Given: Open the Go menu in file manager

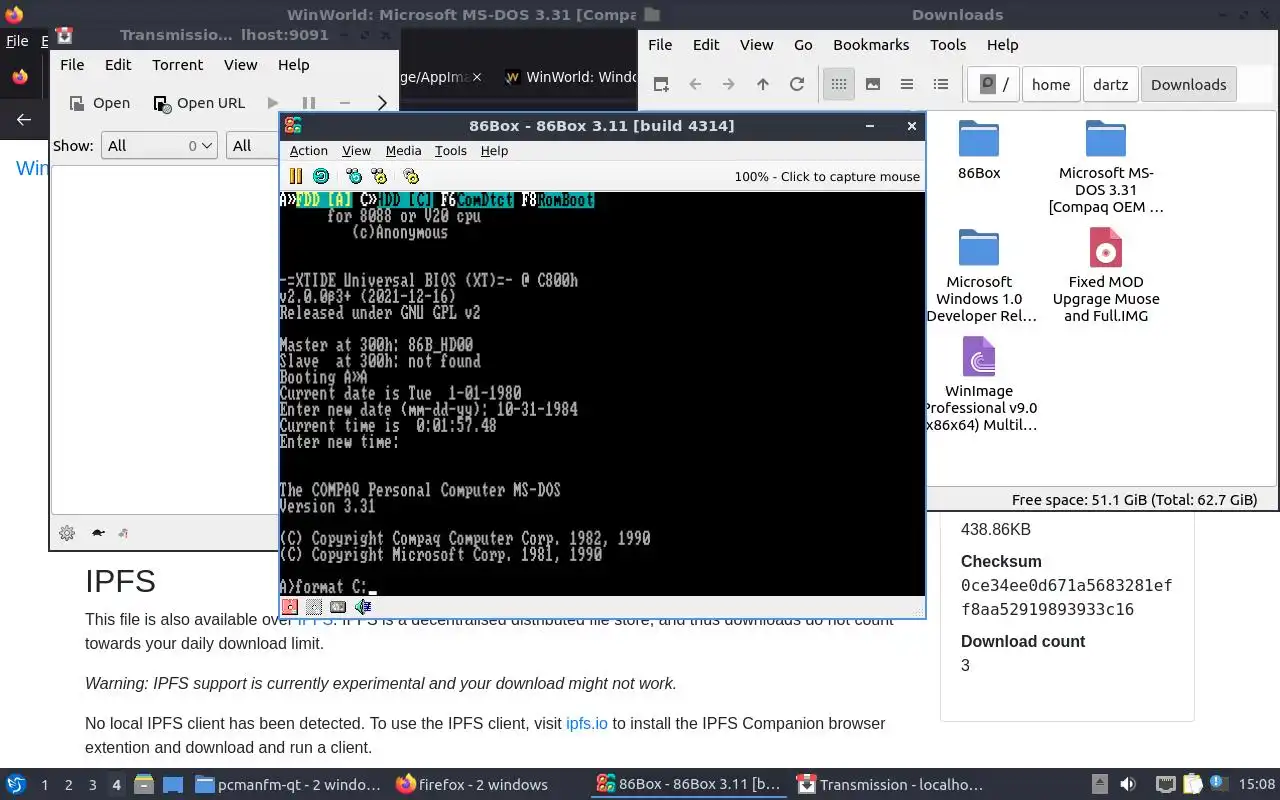Looking at the screenshot, I should (803, 45).
